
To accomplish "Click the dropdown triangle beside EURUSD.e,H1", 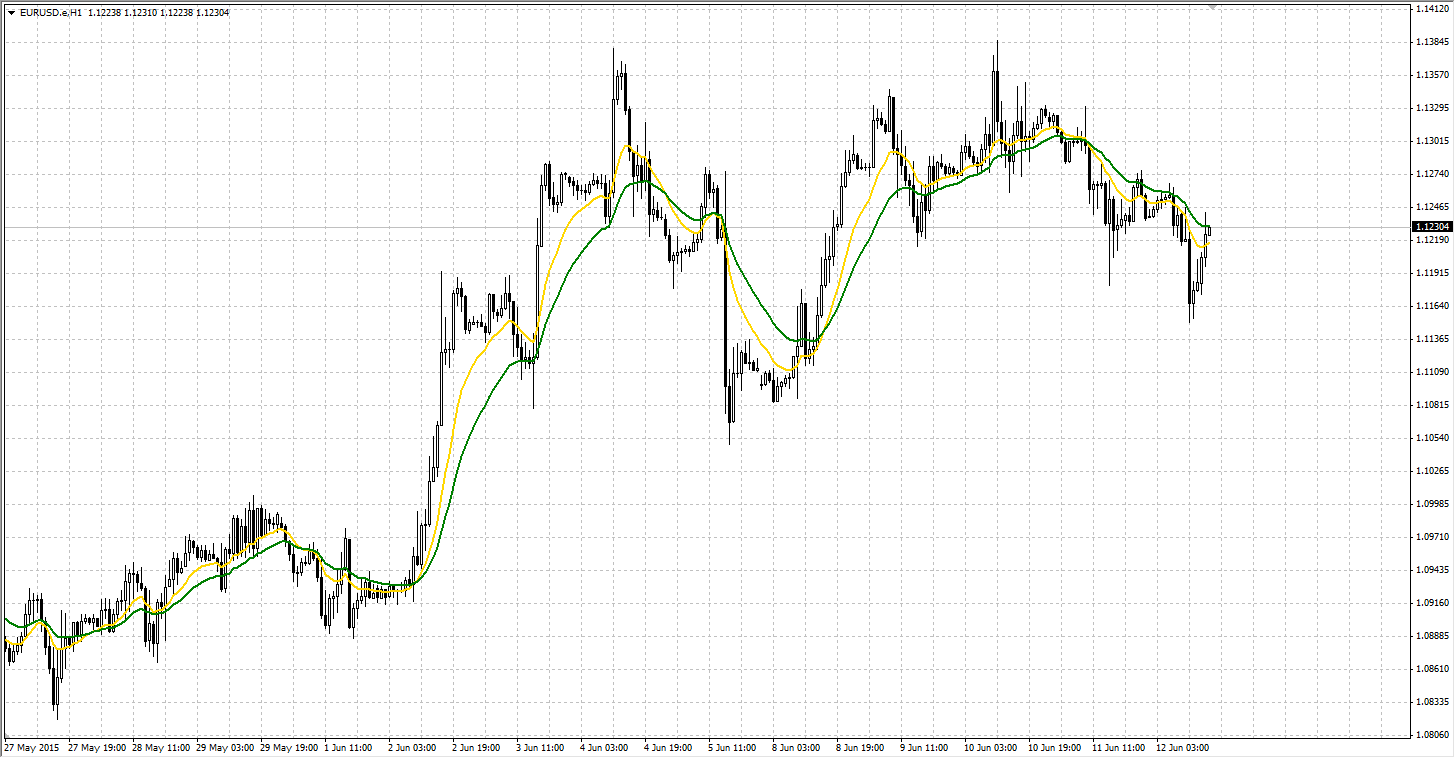I will coord(10,12).
